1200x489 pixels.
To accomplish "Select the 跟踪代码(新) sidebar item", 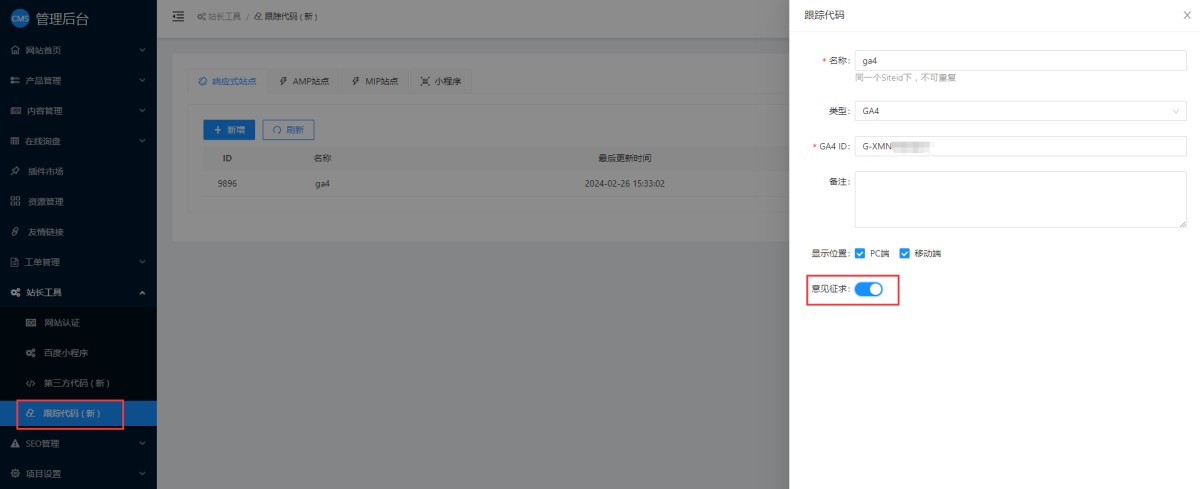I will 78,413.
